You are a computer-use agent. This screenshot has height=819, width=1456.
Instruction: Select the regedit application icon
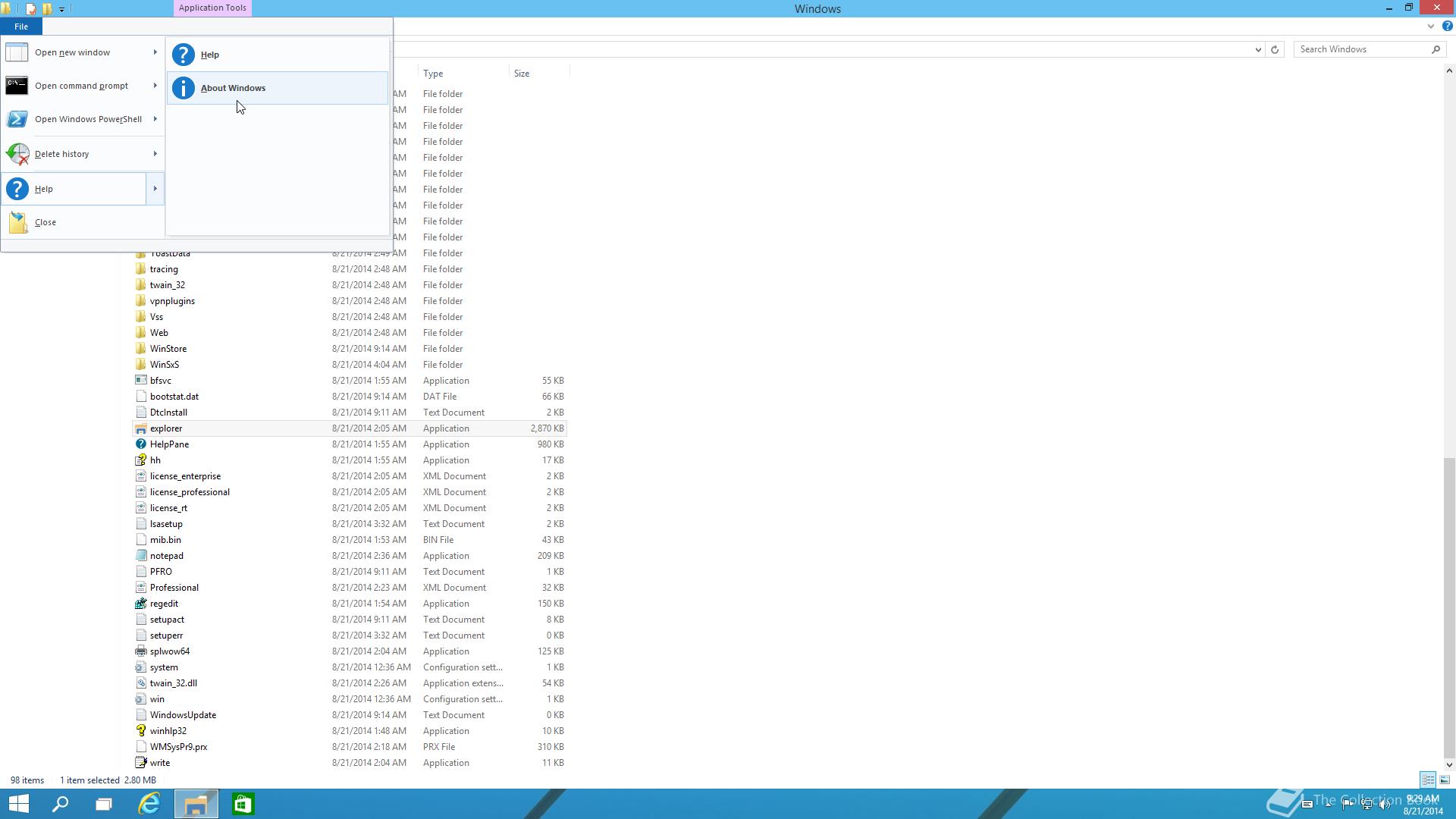(140, 604)
